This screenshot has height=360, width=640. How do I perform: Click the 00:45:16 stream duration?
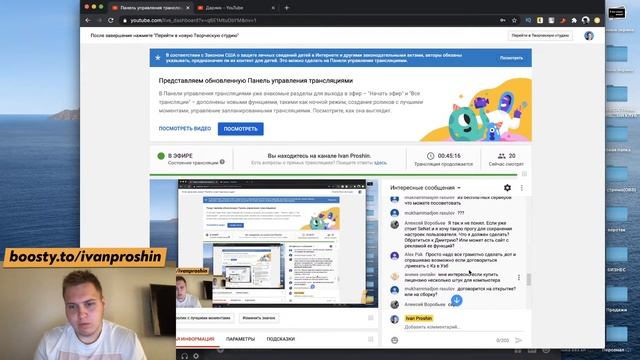449,156
